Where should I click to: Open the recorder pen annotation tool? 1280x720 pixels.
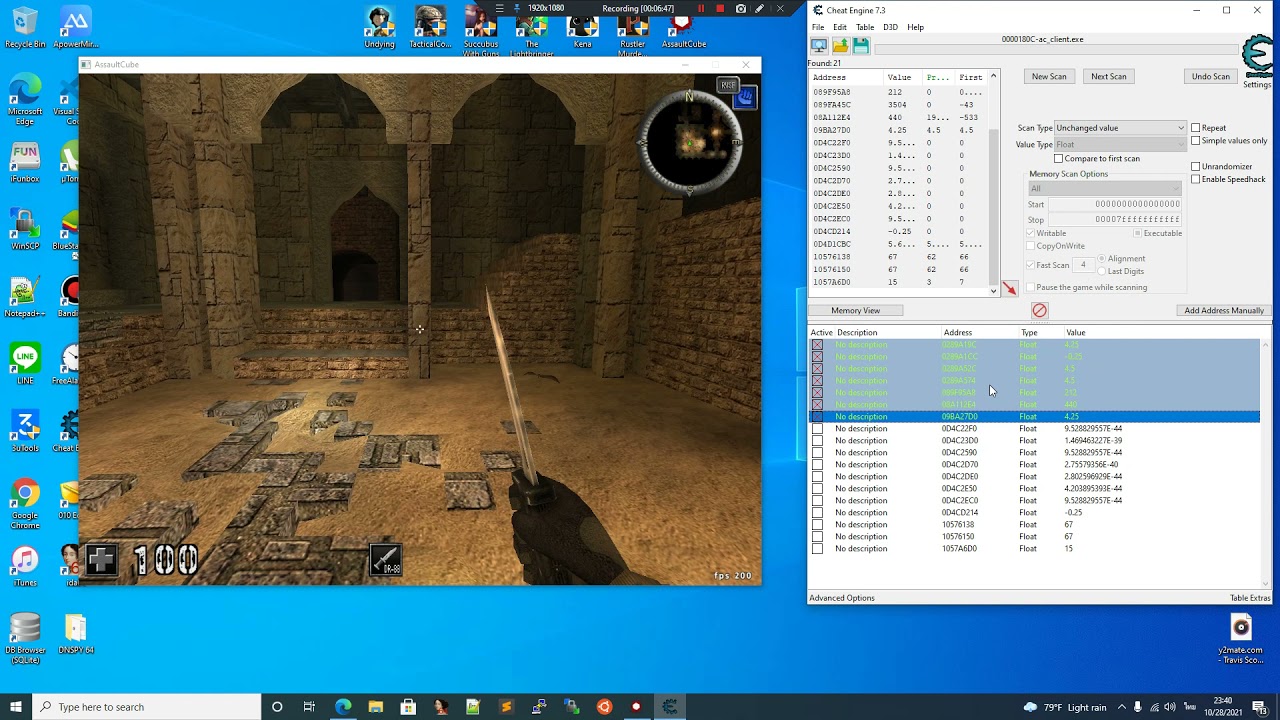tap(760, 9)
